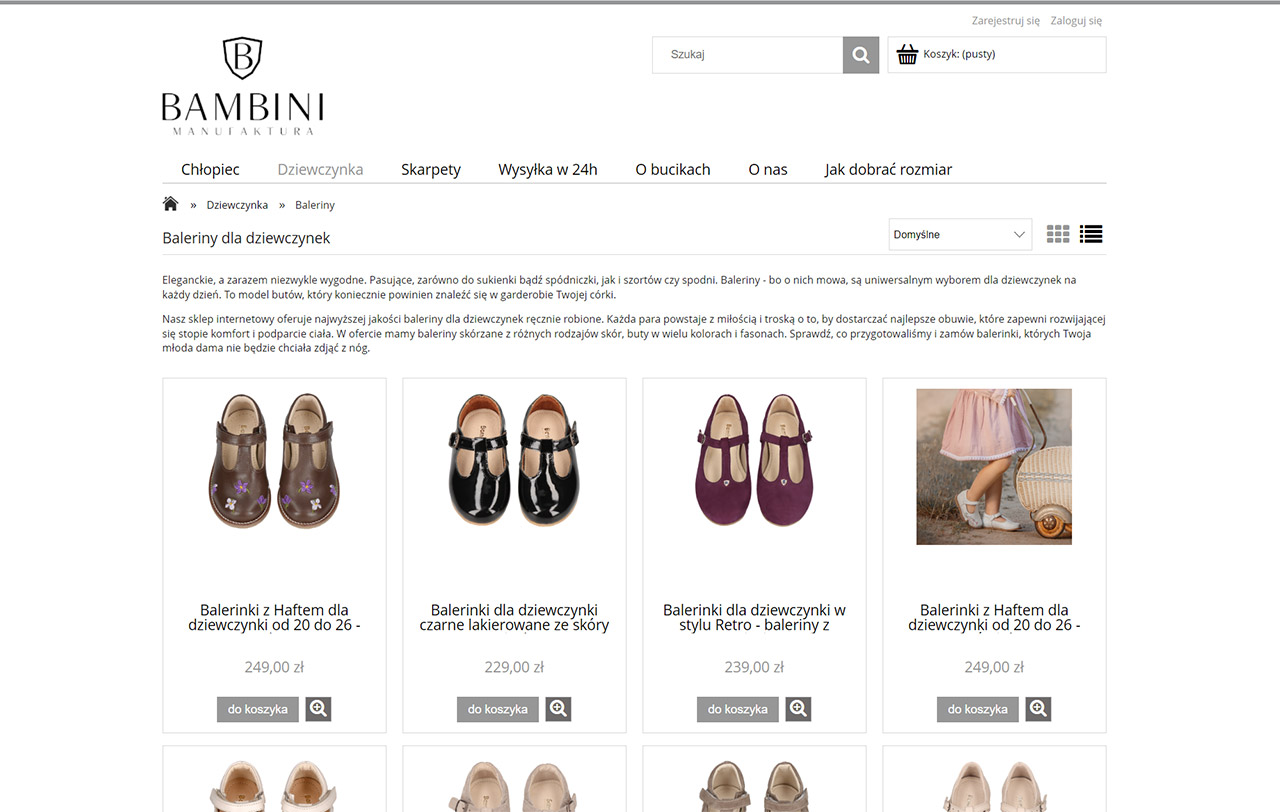Add Balerinki z Haftem with girl photo to basket
The width and height of the screenshot is (1280, 812).
(978, 709)
